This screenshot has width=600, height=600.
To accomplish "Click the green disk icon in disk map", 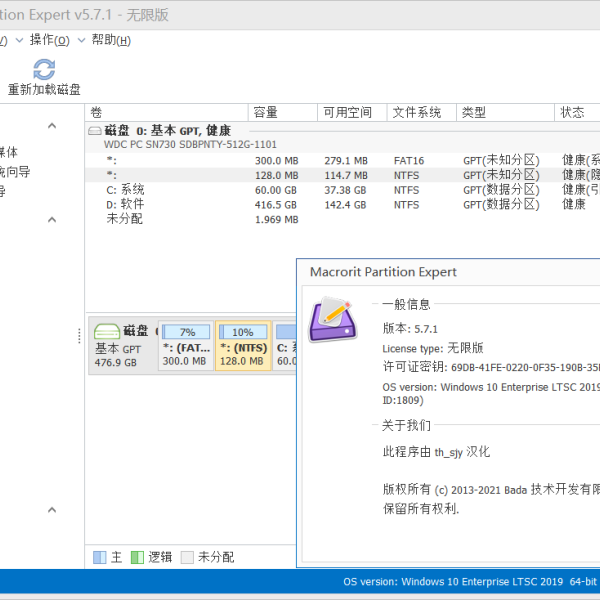I will coord(107,331).
